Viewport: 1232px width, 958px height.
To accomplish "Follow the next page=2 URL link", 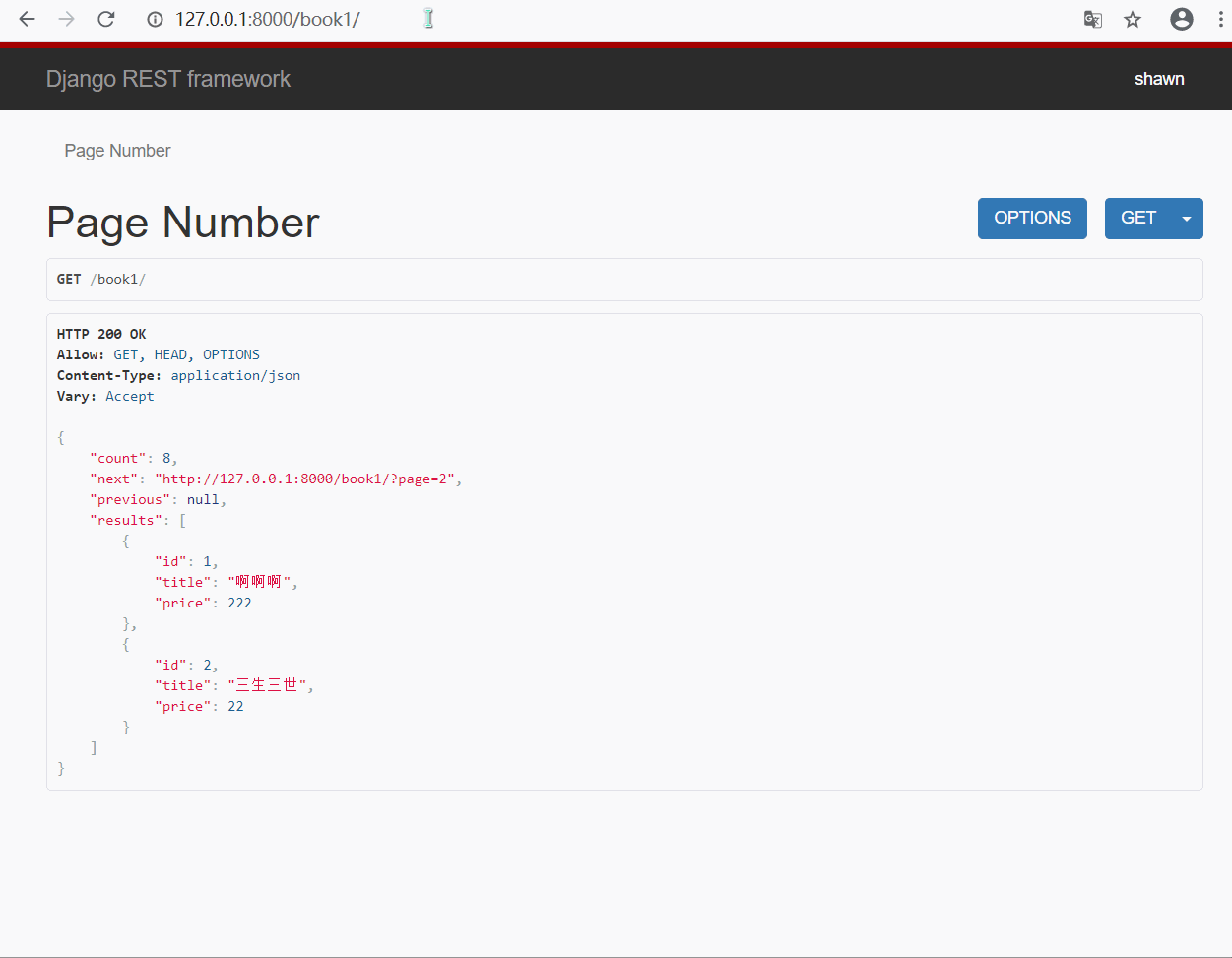I will coord(304,479).
